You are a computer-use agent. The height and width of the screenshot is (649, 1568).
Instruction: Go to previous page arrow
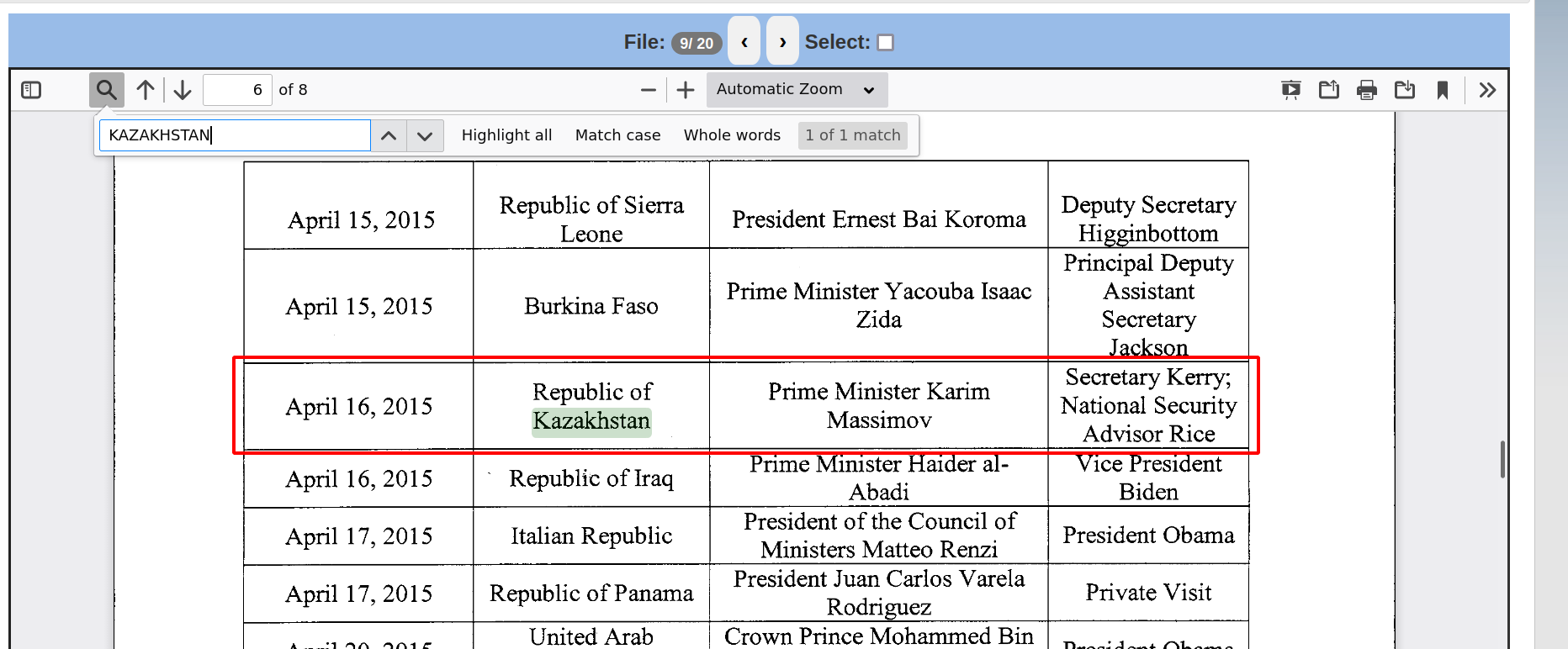point(146,90)
